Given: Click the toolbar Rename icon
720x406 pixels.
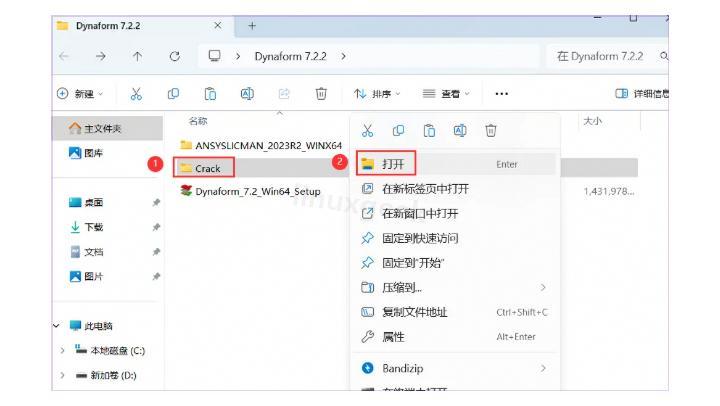Looking at the screenshot, I should tap(247, 94).
